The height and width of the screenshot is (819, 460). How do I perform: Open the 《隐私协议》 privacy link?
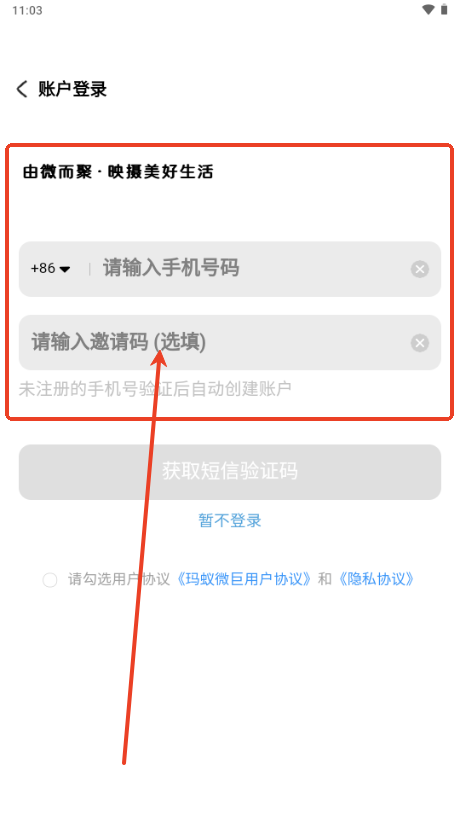[376, 579]
